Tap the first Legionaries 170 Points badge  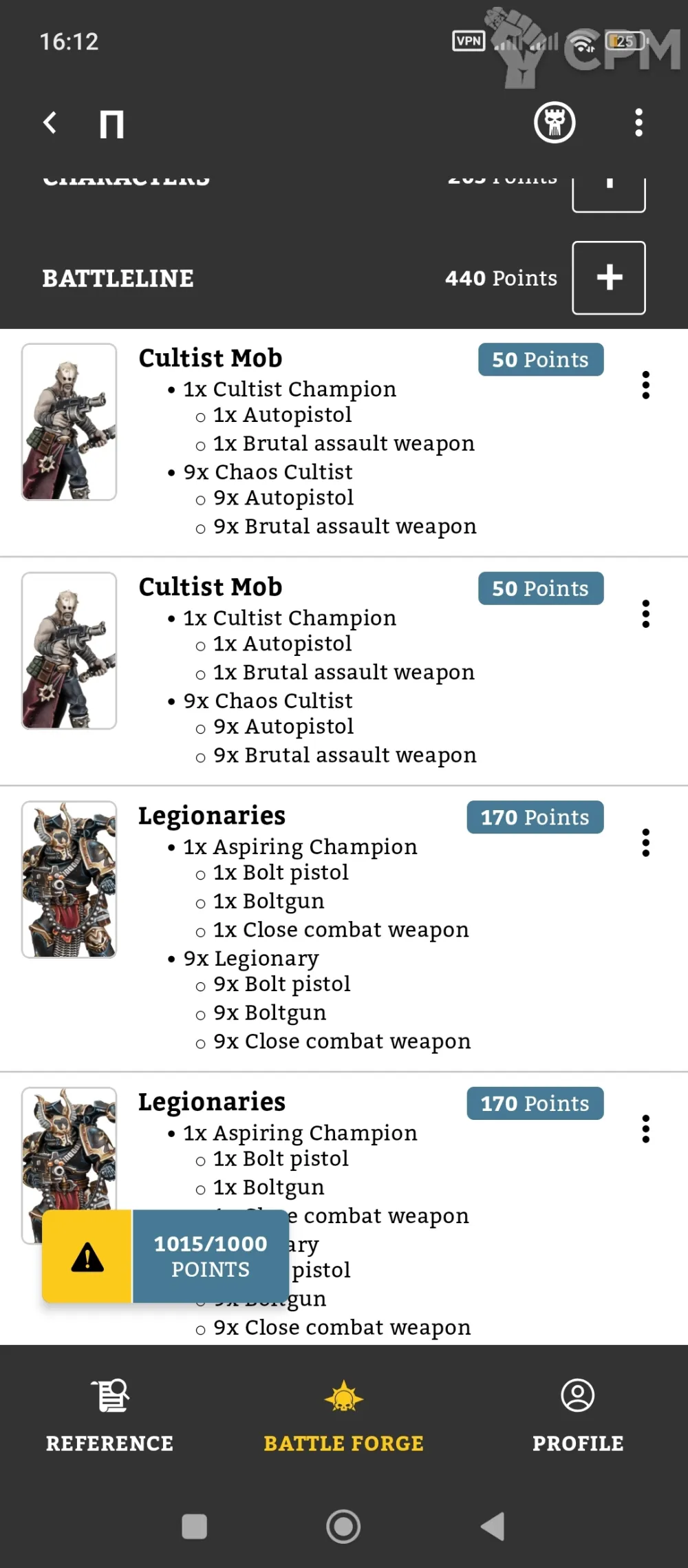535,817
